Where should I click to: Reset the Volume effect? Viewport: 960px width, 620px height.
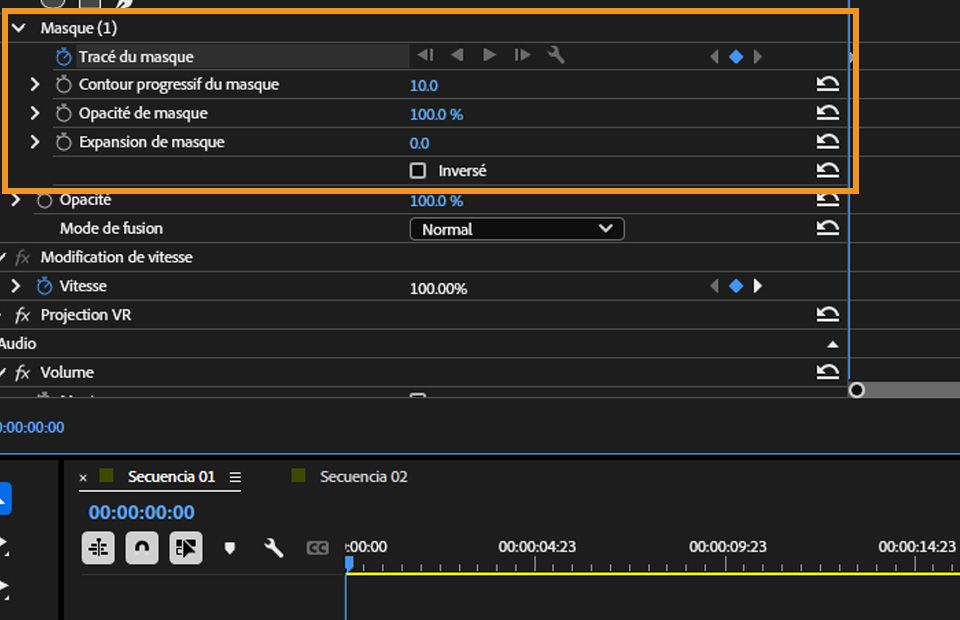(x=828, y=372)
